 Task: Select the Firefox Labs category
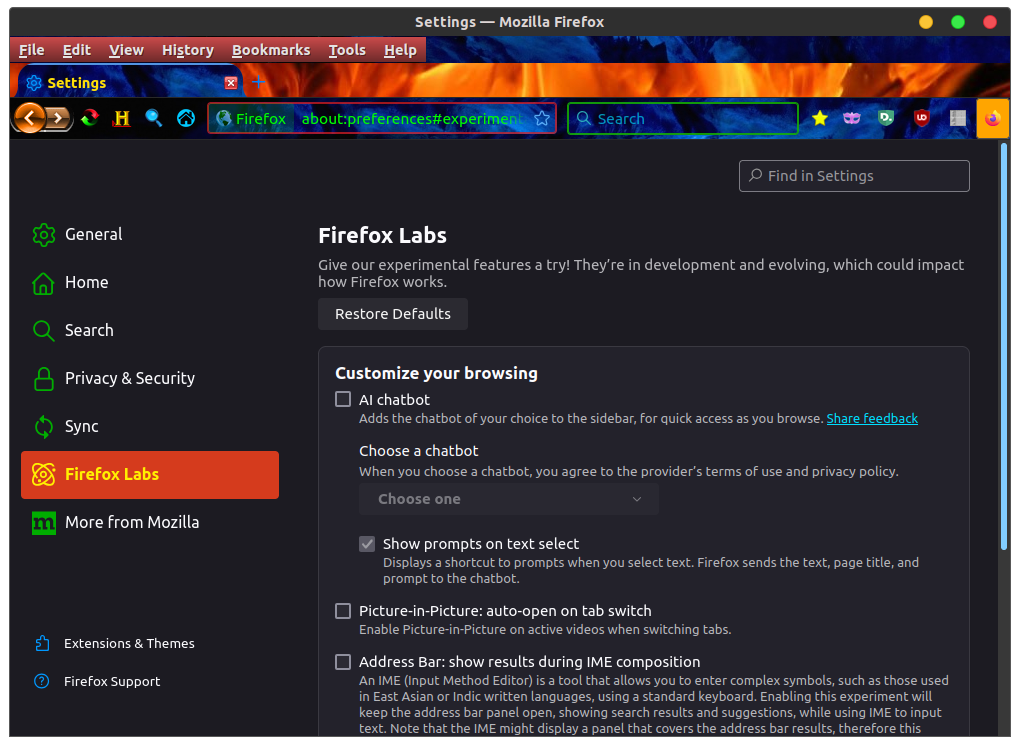pyautogui.click(x=150, y=475)
